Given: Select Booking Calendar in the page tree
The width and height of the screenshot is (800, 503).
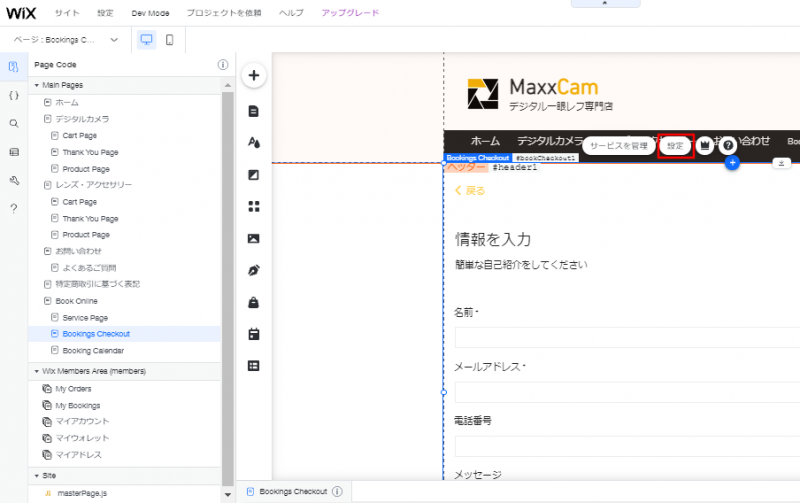Looking at the screenshot, I should pyautogui.click(x=93, y=350).
